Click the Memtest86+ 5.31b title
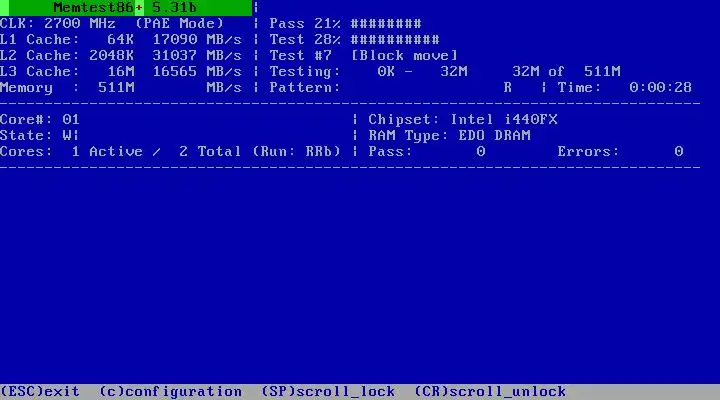Screen dimensions: 720x400 [x=125, y=7]
